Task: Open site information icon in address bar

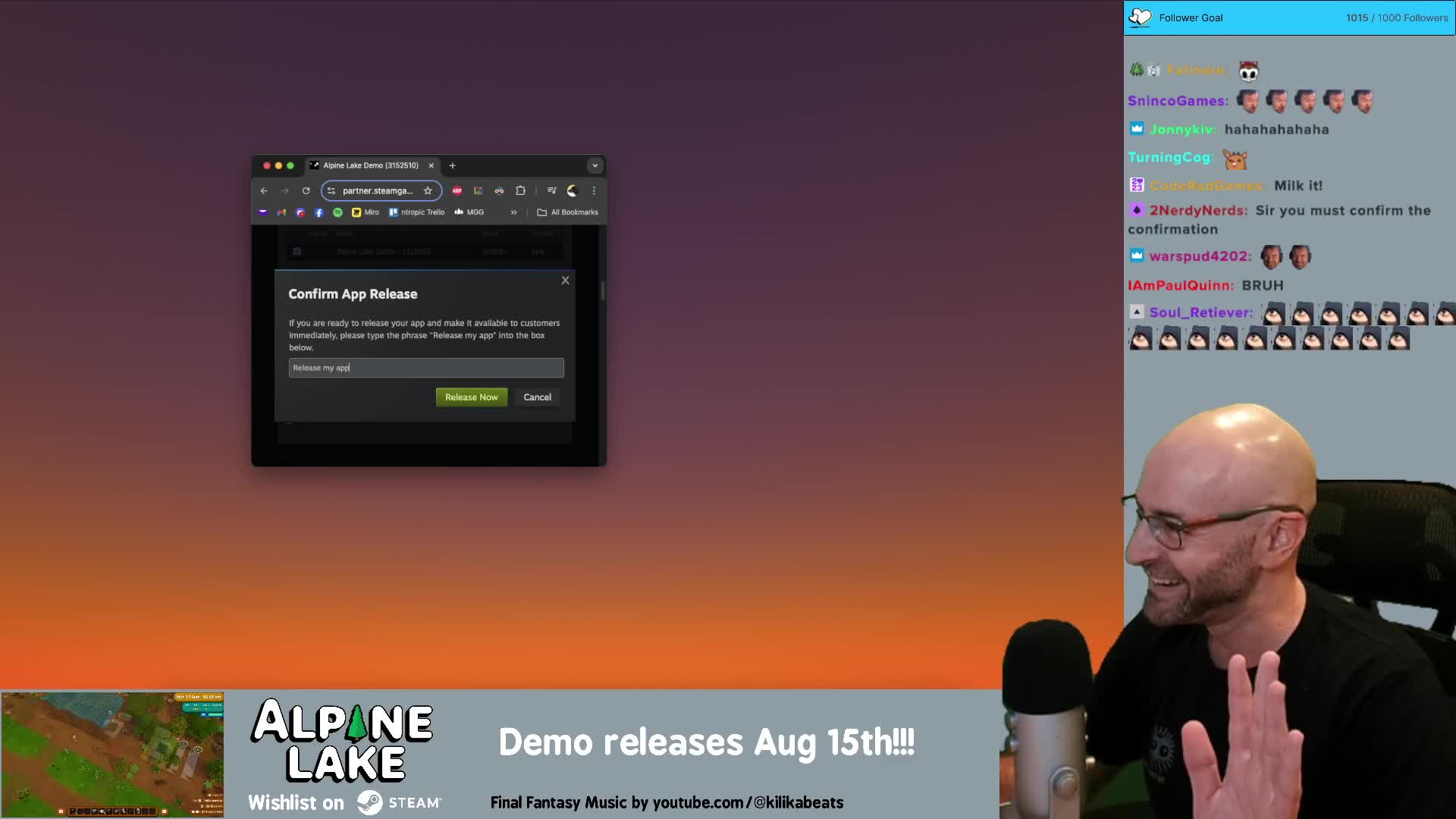Action: coord(331,191)
